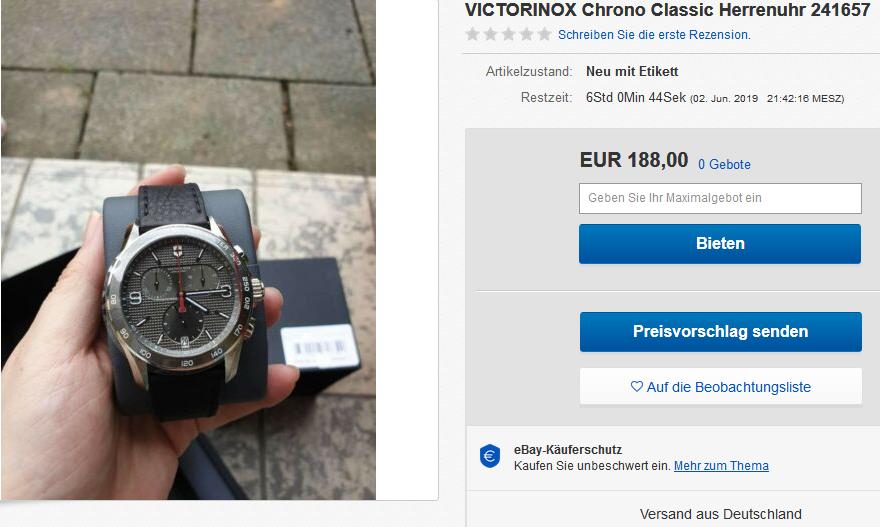
Task: Click 'Versand aus Deutschland' shipping text
Action: [721, 514]
